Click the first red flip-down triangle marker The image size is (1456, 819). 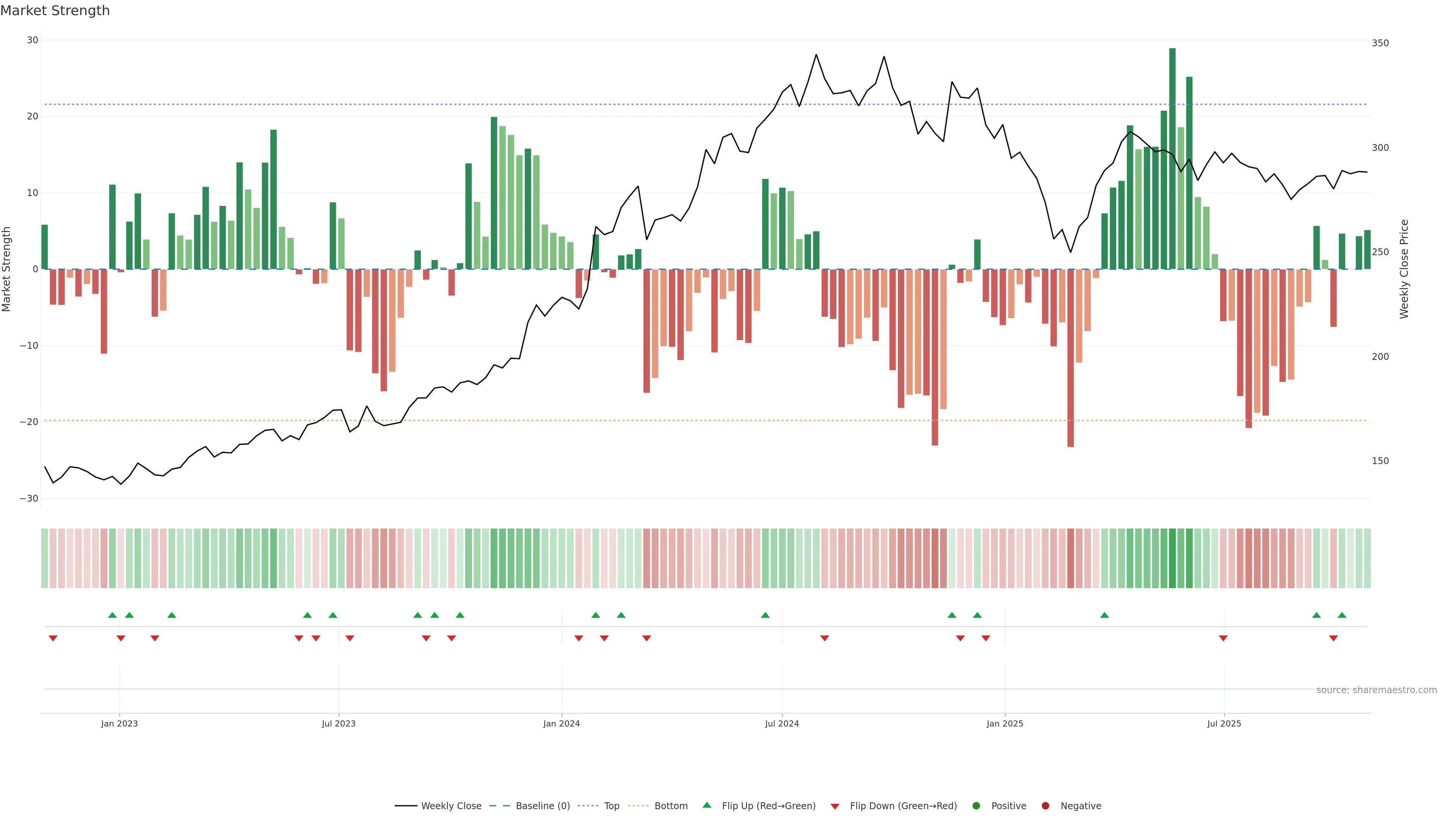[x=53, y=638]
